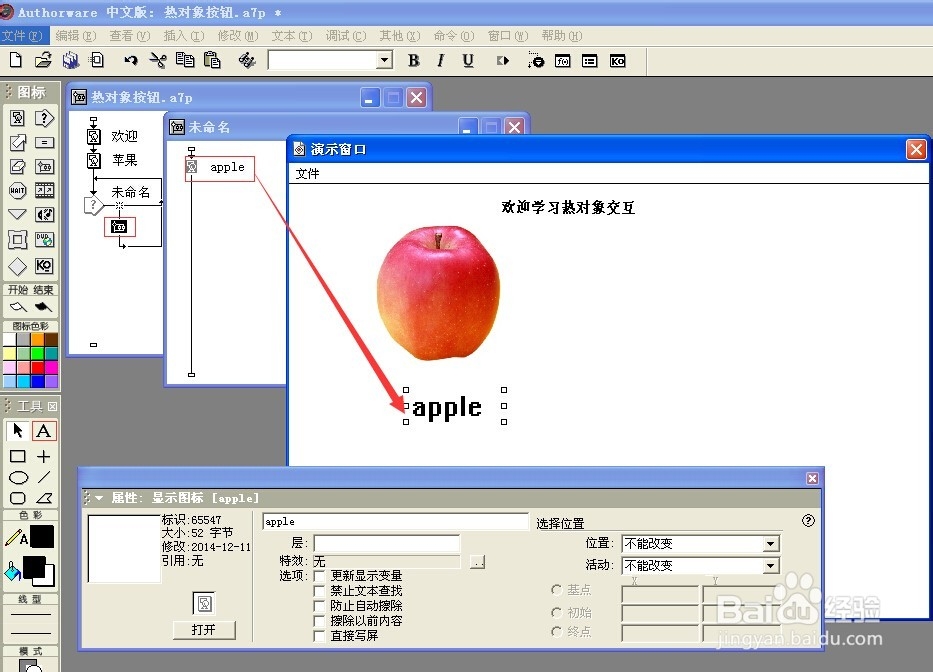Select the Interaction icon in the palette
Screen dimensions: 933x672
click(44, 118)
